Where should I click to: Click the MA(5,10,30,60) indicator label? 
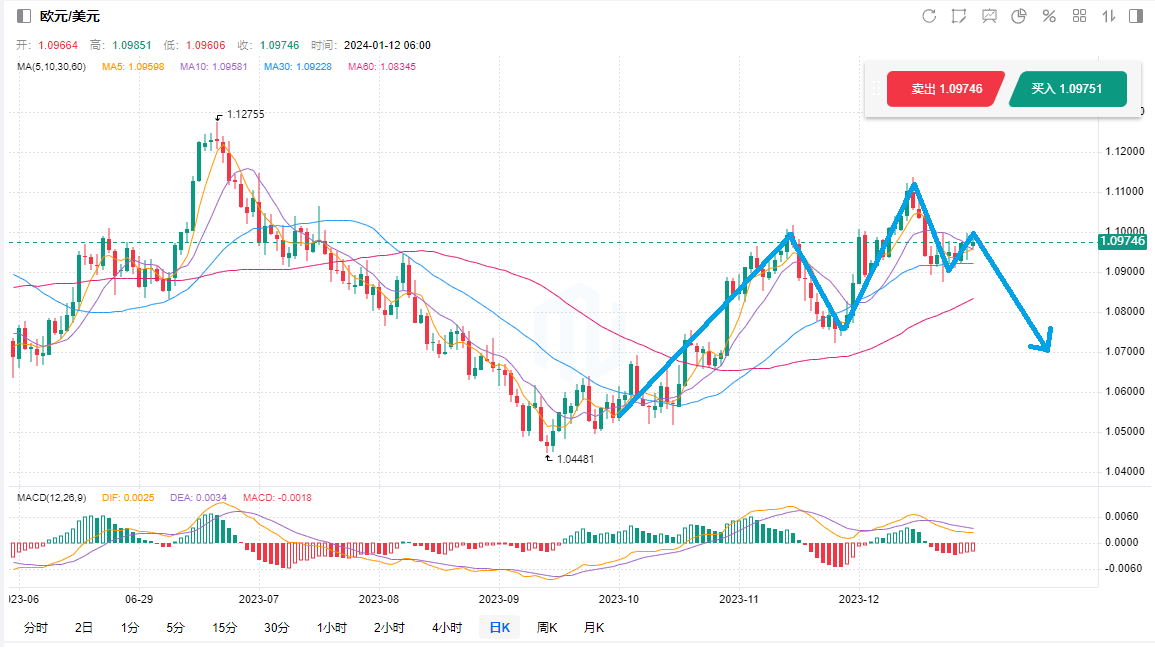click(52, 67)
